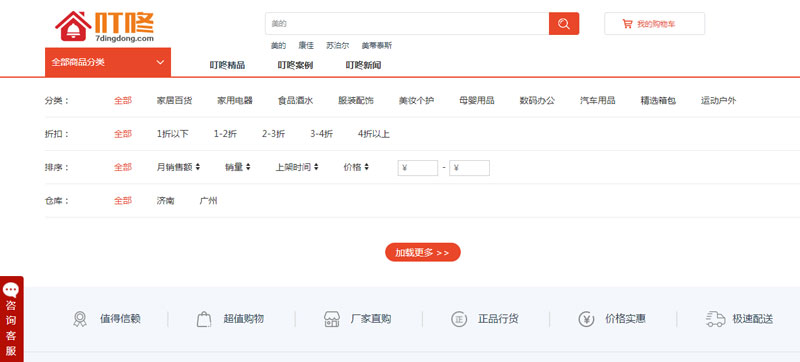The height and width of the screenshot is (362, 800).
Task: Choose the 济南 warehouse
Action: pyautogui.click(x=165, y=201)
